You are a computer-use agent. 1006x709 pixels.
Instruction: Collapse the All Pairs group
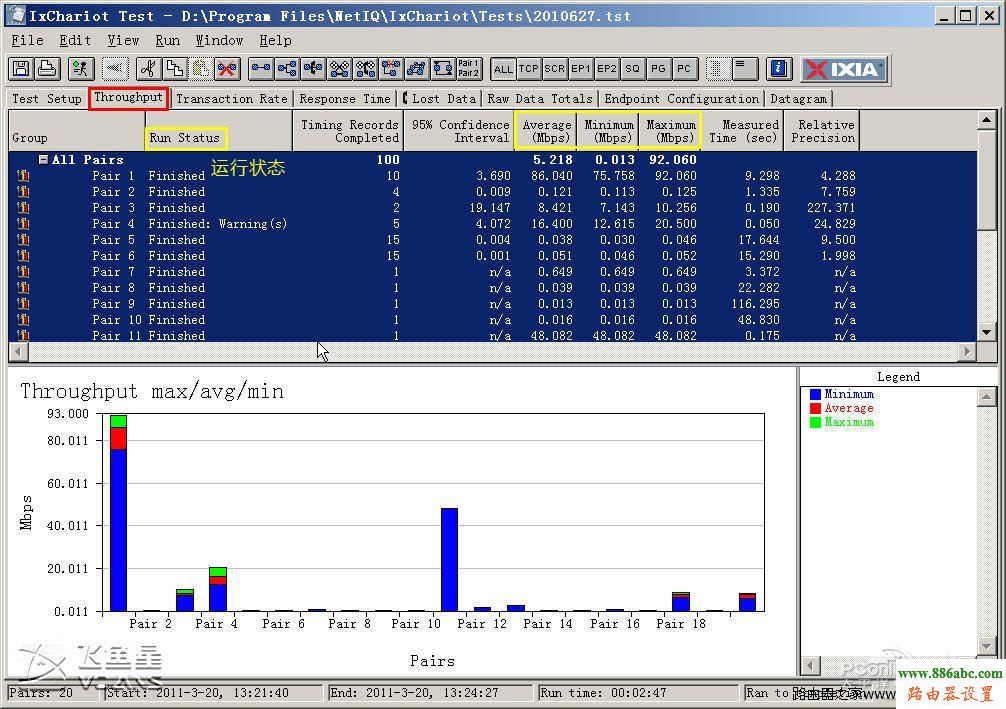pyautogui.click(x=43, y=160)
